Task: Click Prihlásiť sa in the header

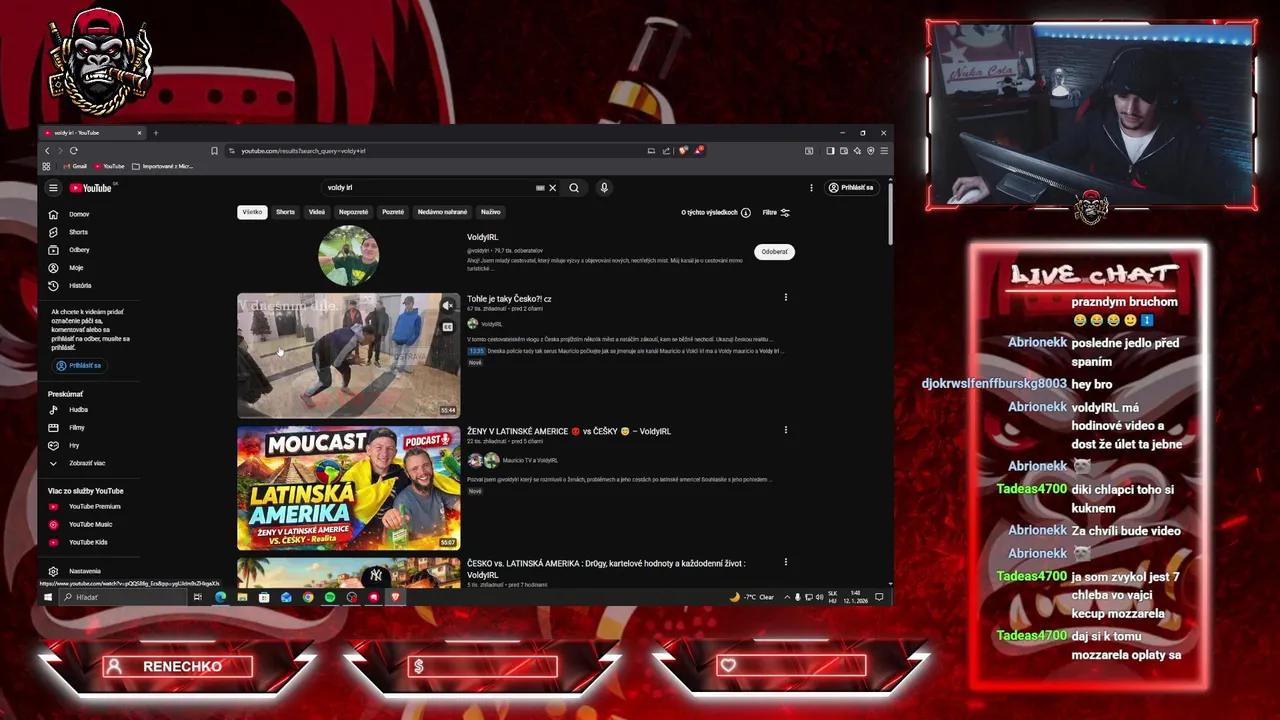Action: 851,188
